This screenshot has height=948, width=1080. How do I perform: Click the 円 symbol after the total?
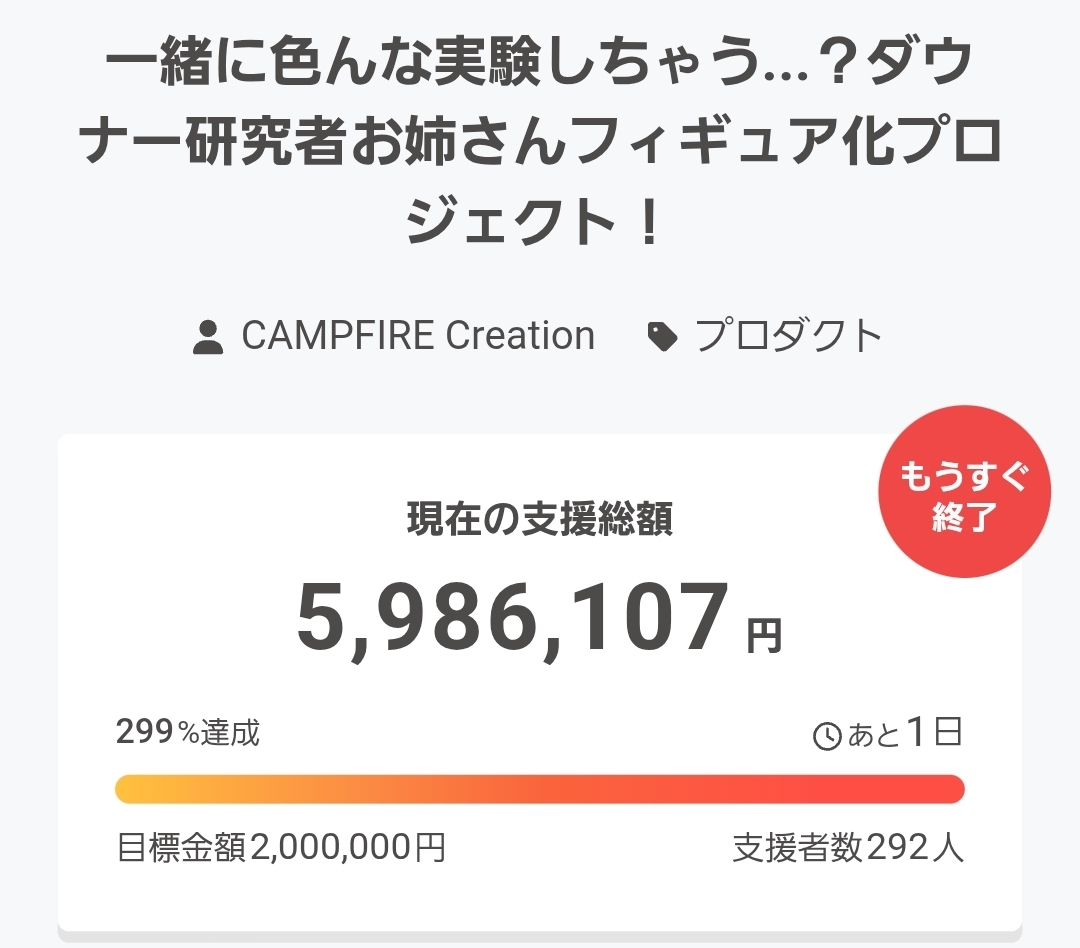click(x=765, y=636)
